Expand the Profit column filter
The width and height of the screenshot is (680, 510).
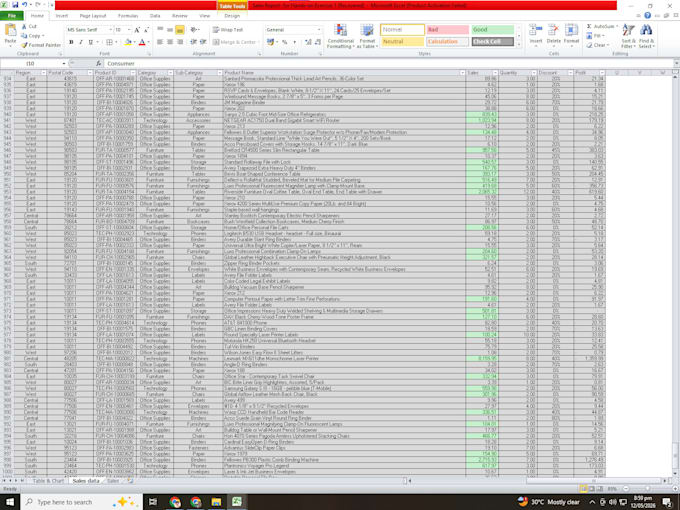click(x=602, y=73)
